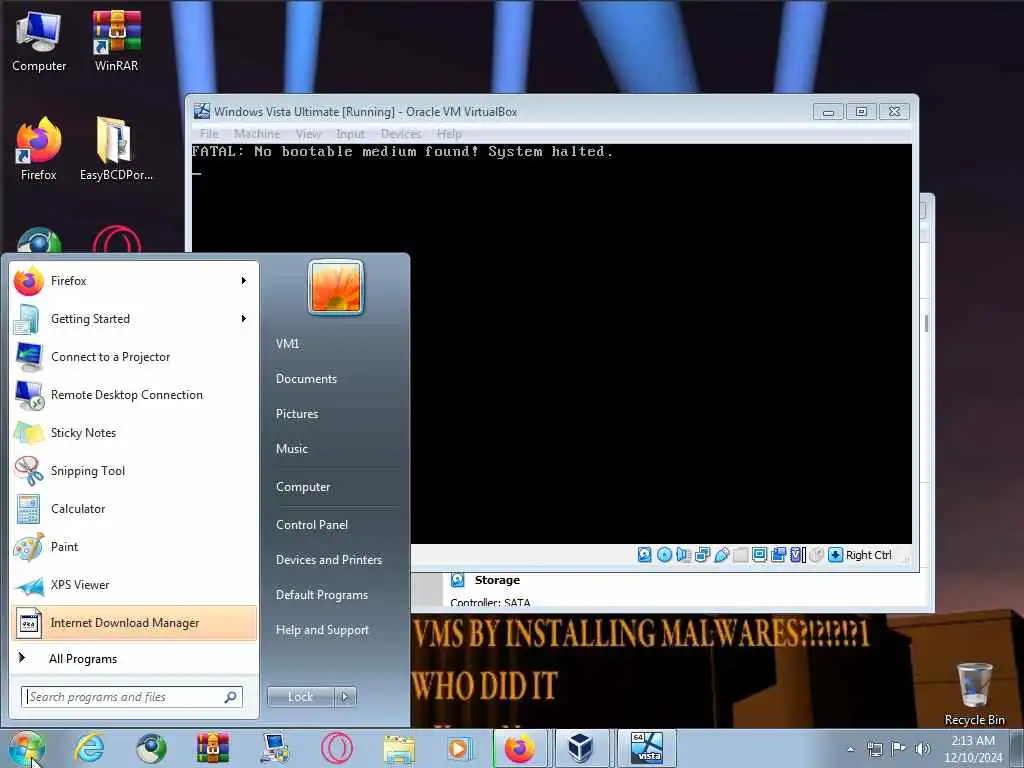The width and height of the screenshot is (1024, 768).
Task: Open Control Panel from Start menu
Action: pos(312,525)
